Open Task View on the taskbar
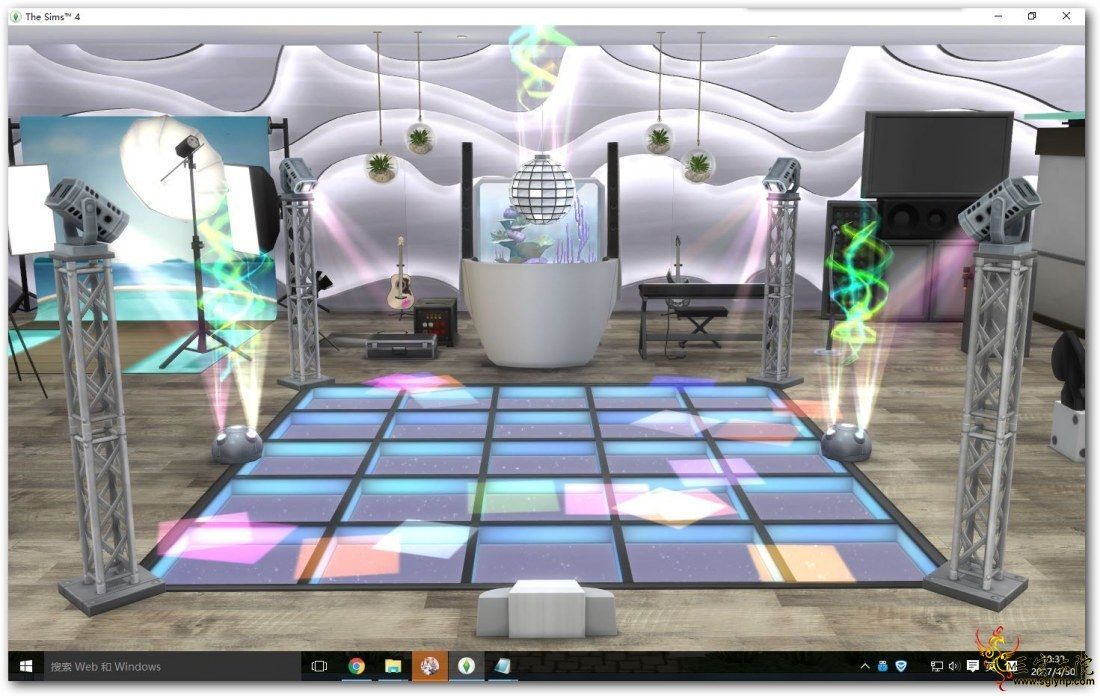Viewport: 1100px width, 696px height. (x=319, y=666)
